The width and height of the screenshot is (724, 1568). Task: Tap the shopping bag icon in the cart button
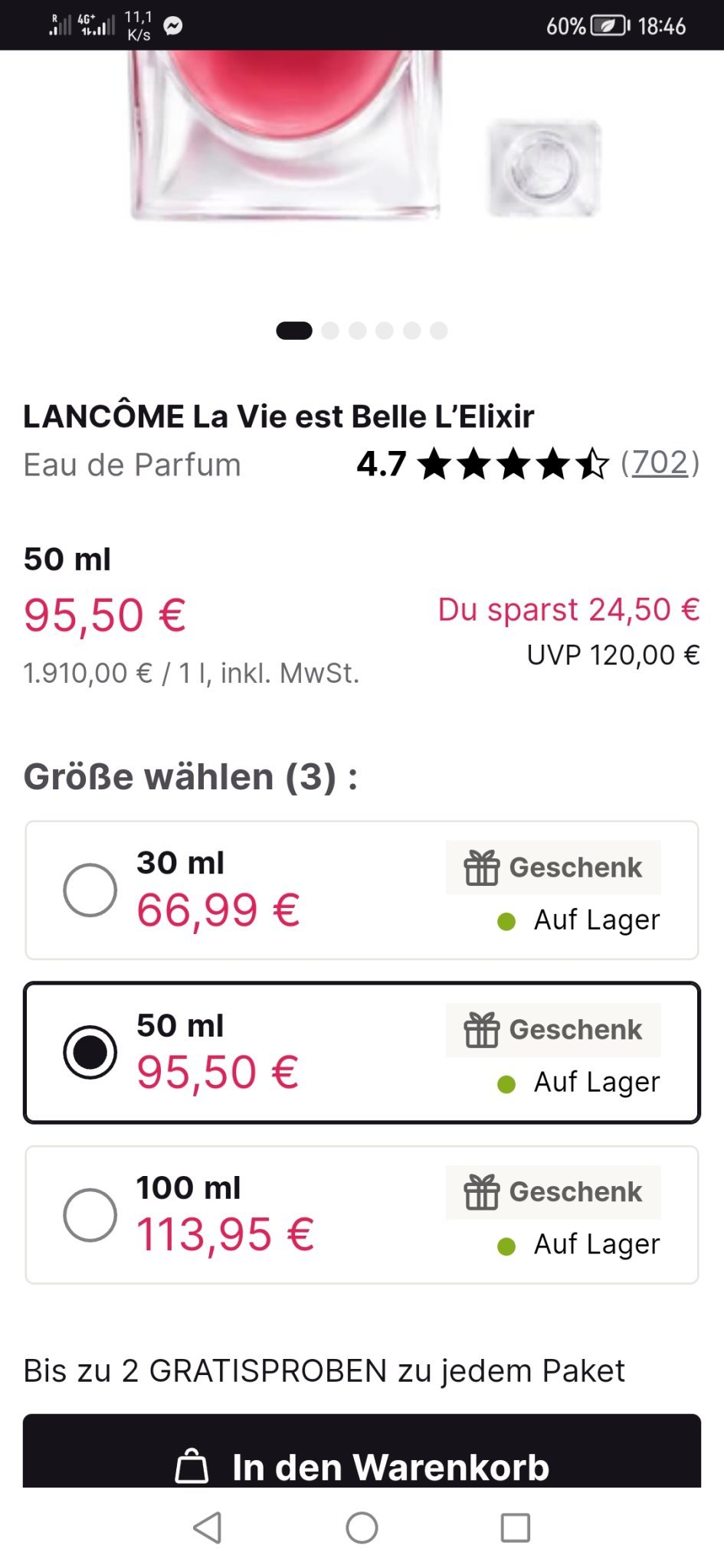pos(192,1466)
